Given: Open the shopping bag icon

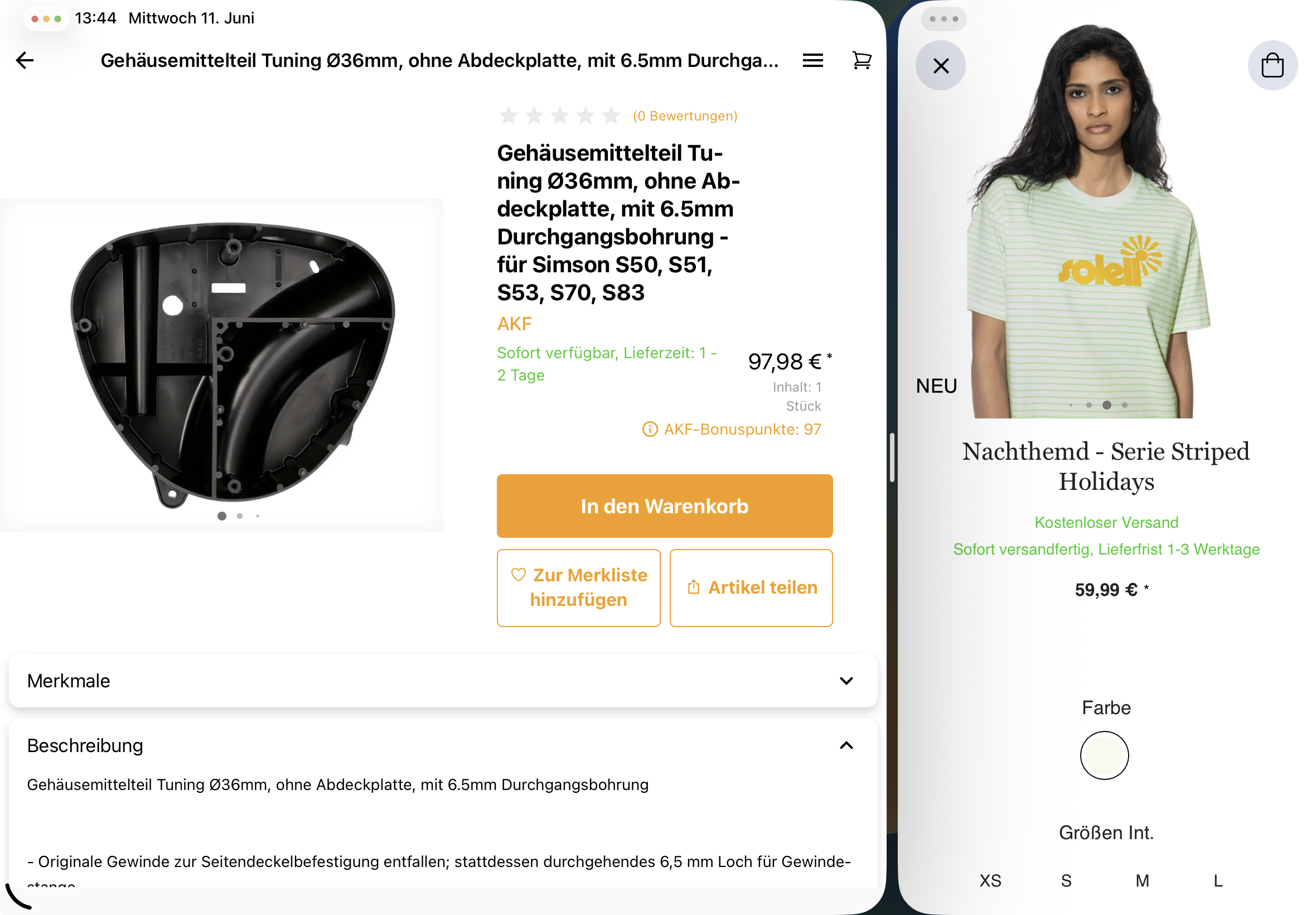Looking at the screenshot, I should 1272,65.
